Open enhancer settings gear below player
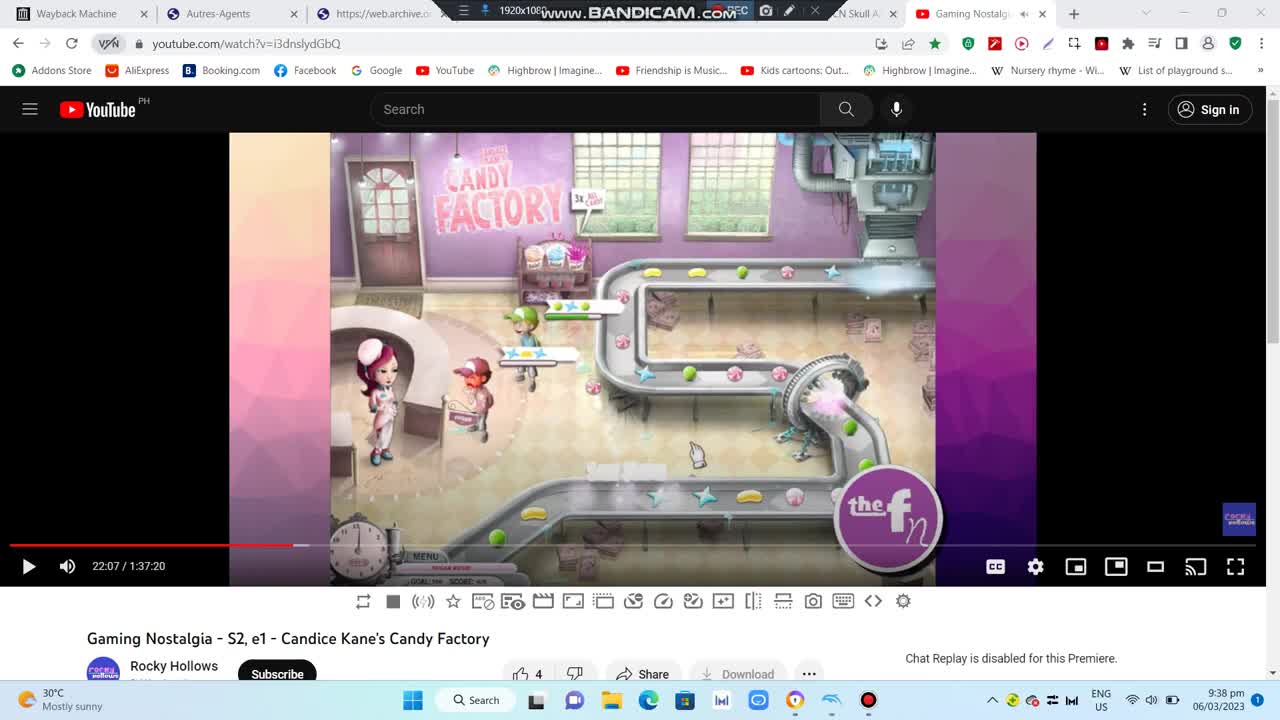Screen dimensions: 1280x720 tap(903, 601)
